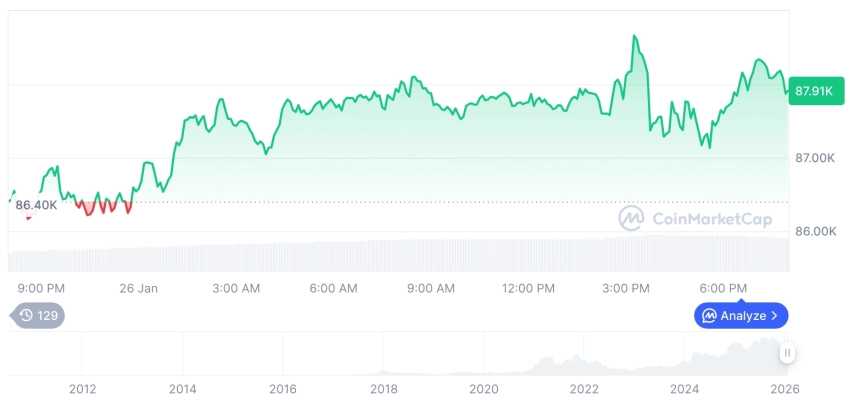Jump to 2012 in the range navigator
The image size is (860, 401).
pos(82,388)
